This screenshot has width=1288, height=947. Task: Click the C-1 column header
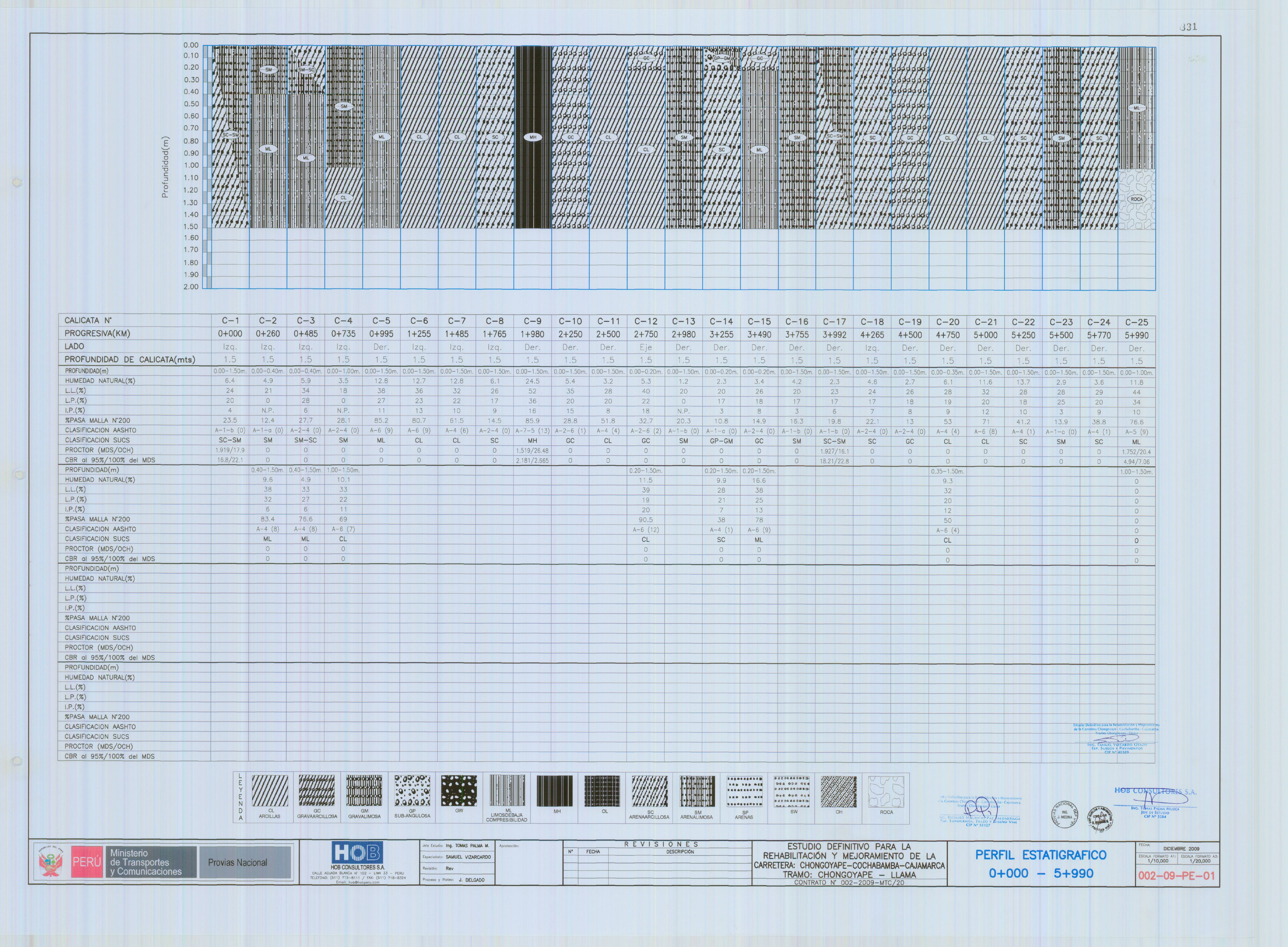pyautogui.click(x=231, y=321)
